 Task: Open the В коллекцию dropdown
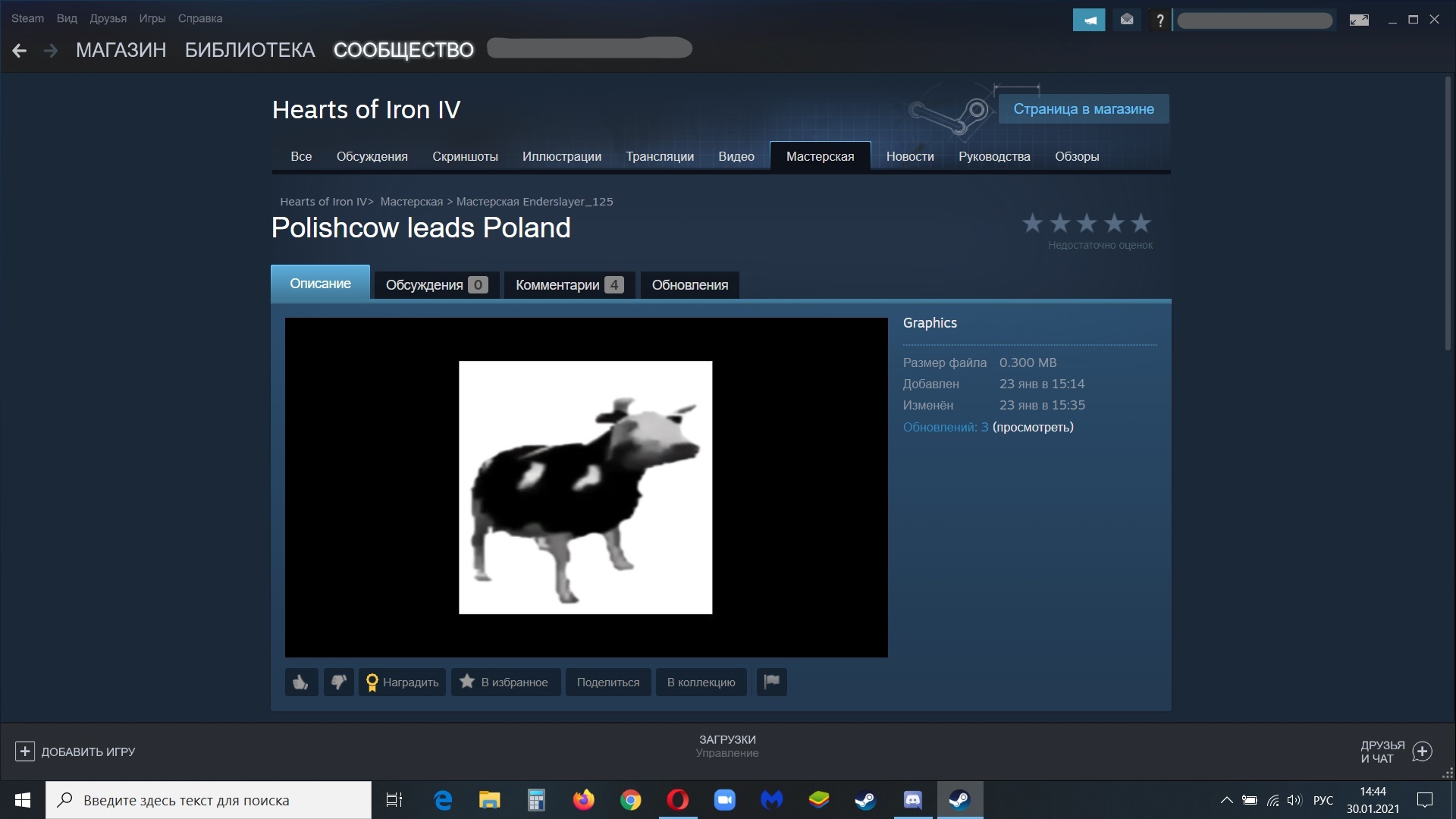coord(701,682)
